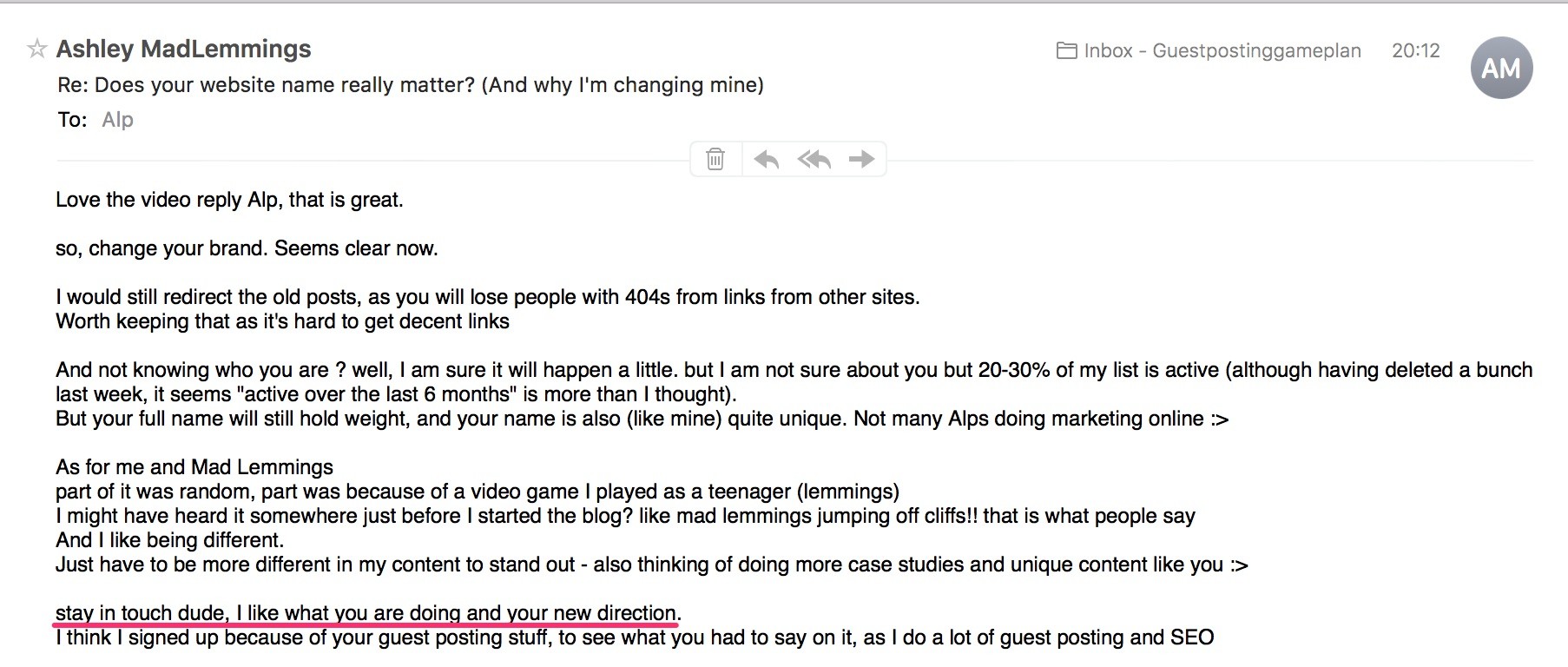
Task: Click the "so, change your brand" line
Action: pos(247,248)
